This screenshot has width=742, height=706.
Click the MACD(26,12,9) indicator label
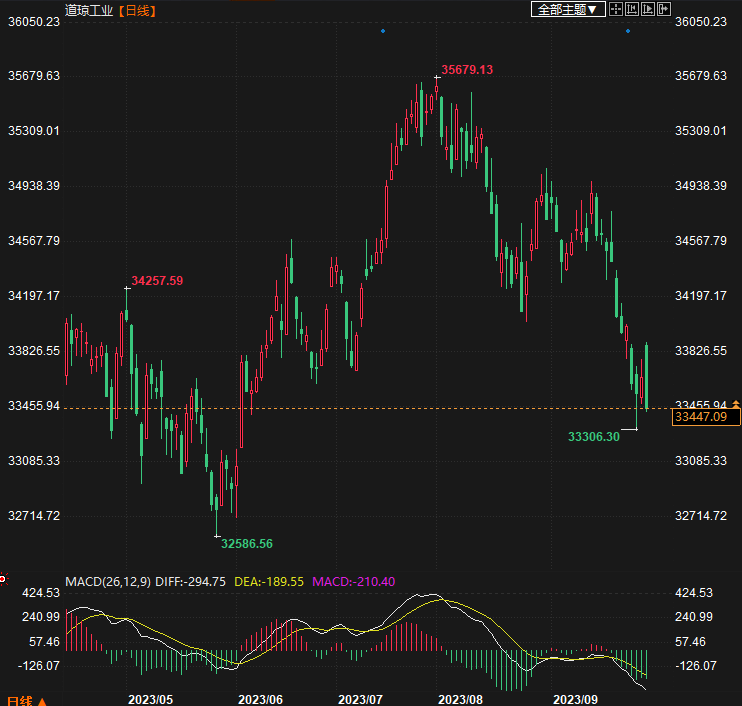click(x=108, y=581)
